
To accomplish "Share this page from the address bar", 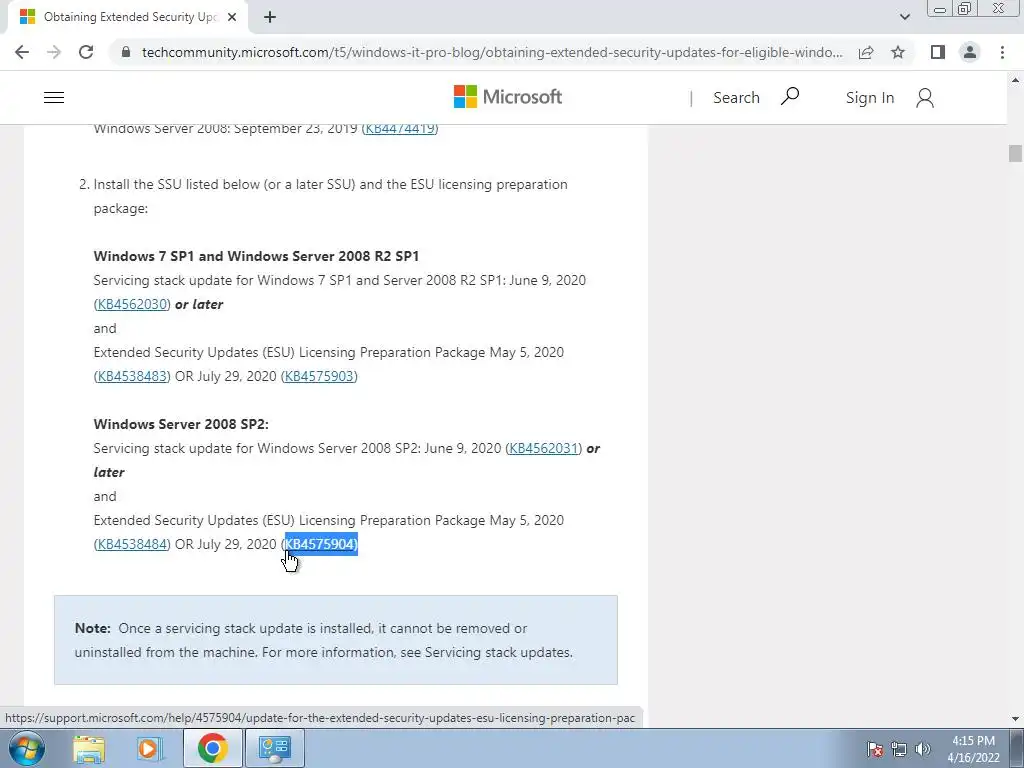I will click(866, 52).
